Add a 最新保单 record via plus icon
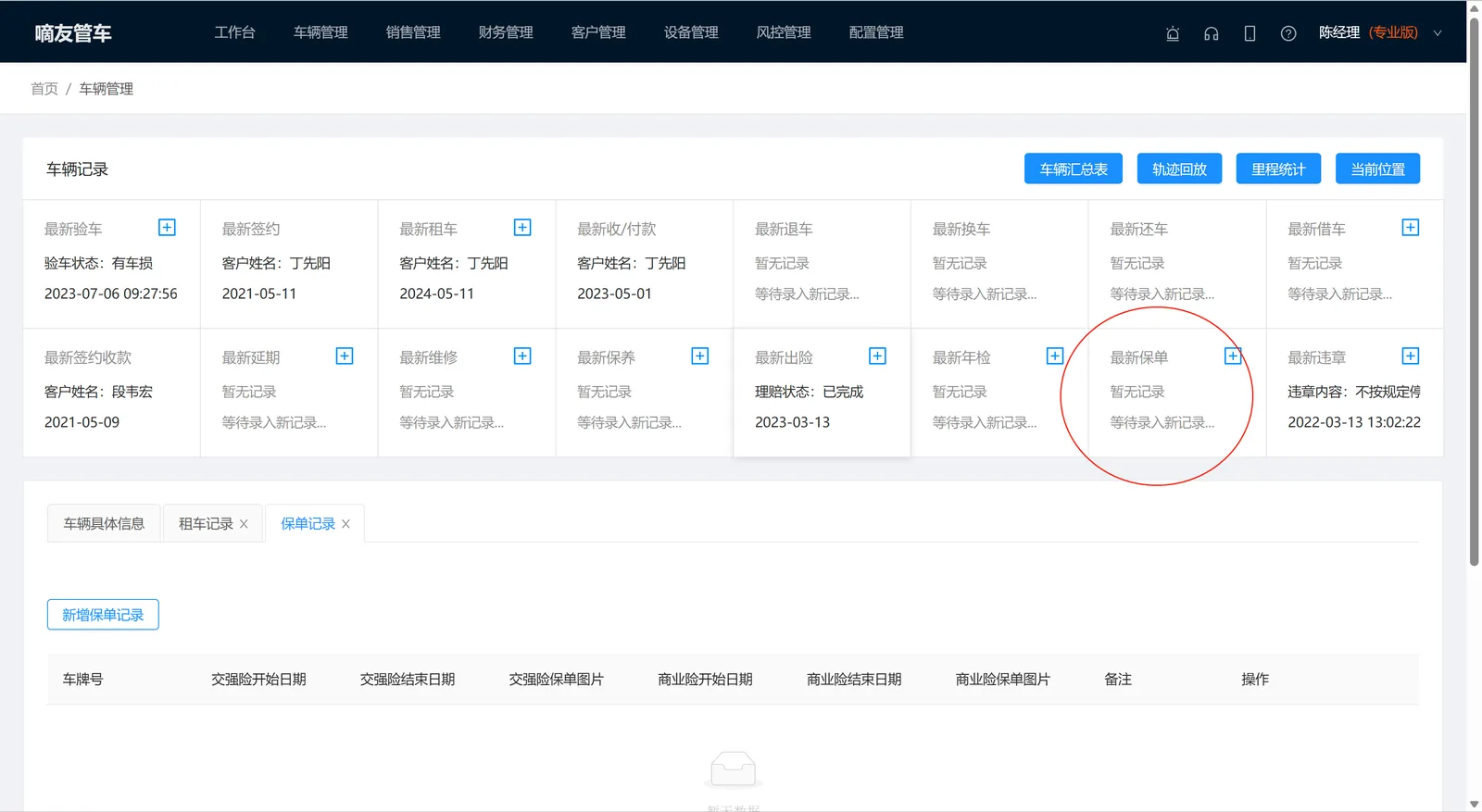Viewport: 1482px width, 812px height. (x=1233, y=356)
